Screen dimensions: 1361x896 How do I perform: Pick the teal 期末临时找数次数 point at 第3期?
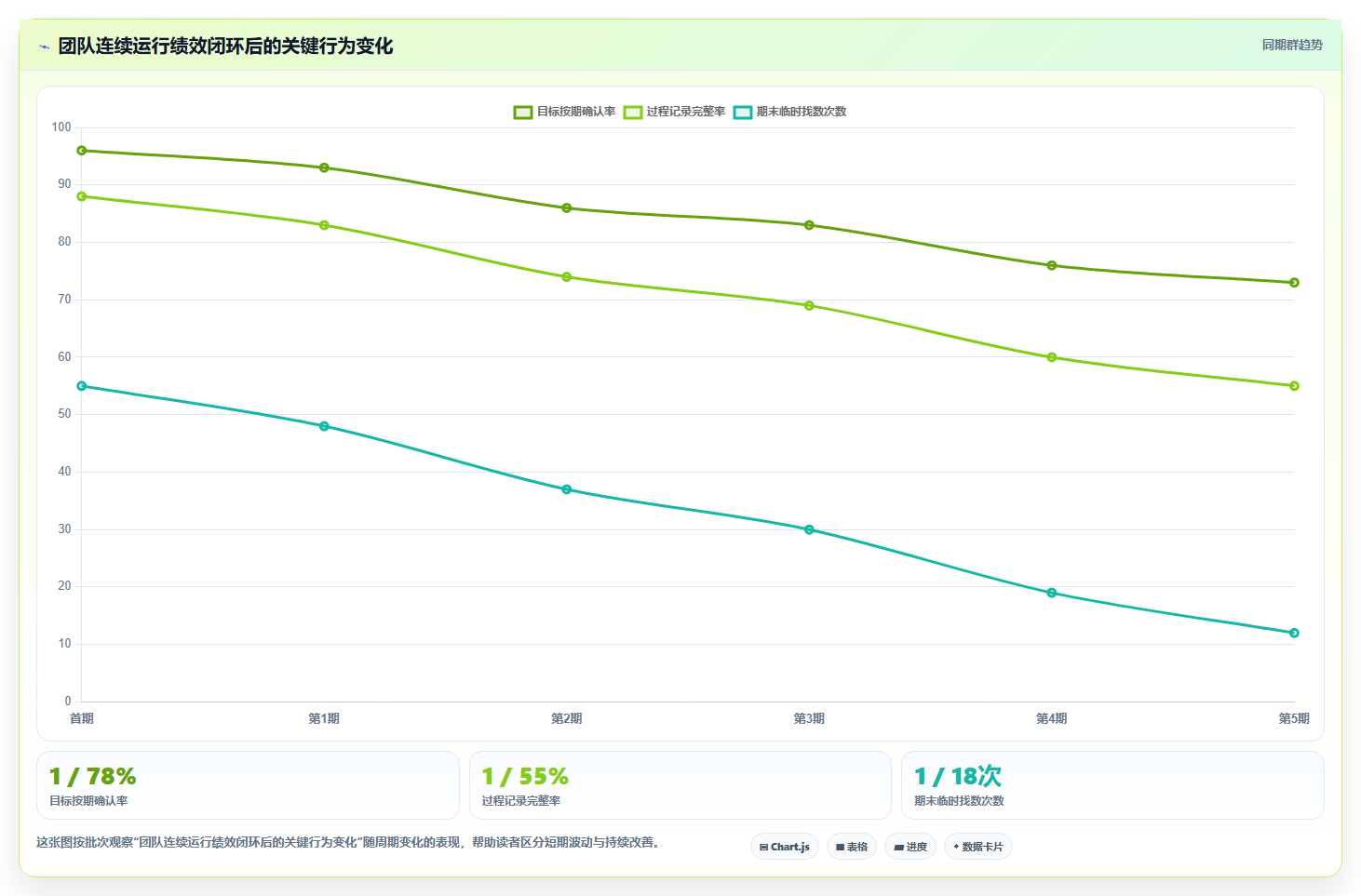click(809, 529)
